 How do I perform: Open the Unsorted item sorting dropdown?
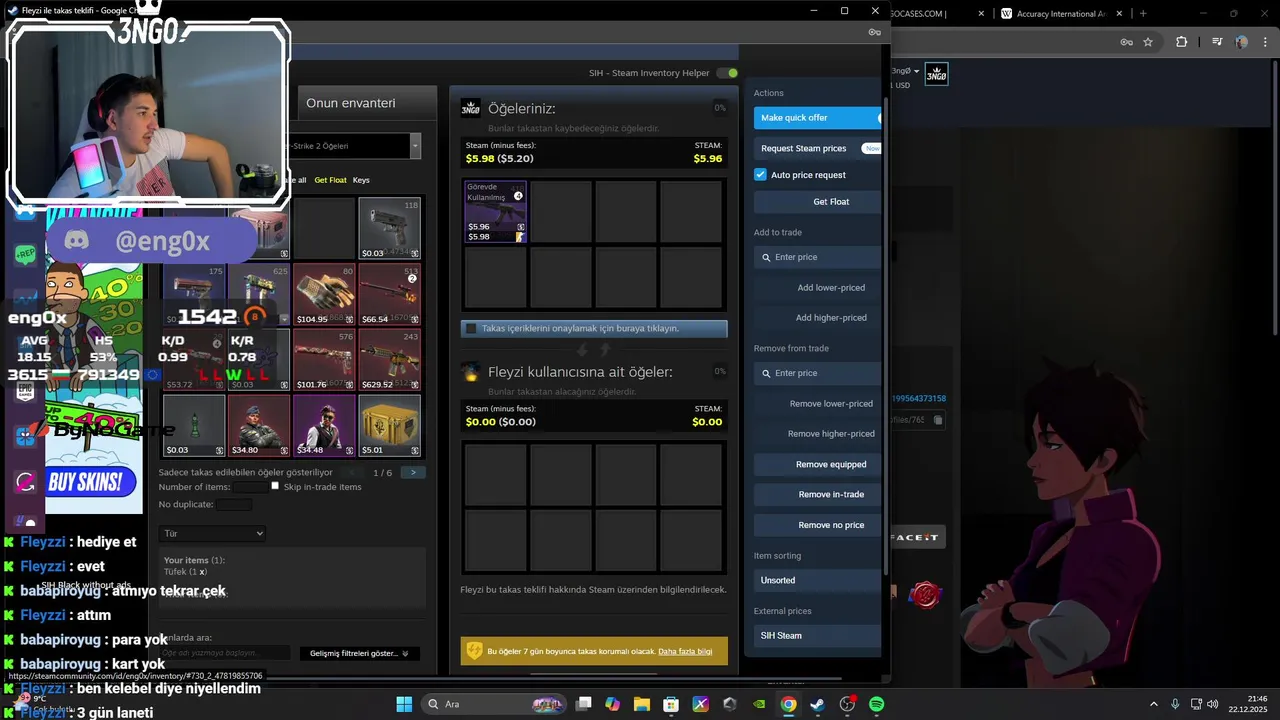[x=817, y=580]
